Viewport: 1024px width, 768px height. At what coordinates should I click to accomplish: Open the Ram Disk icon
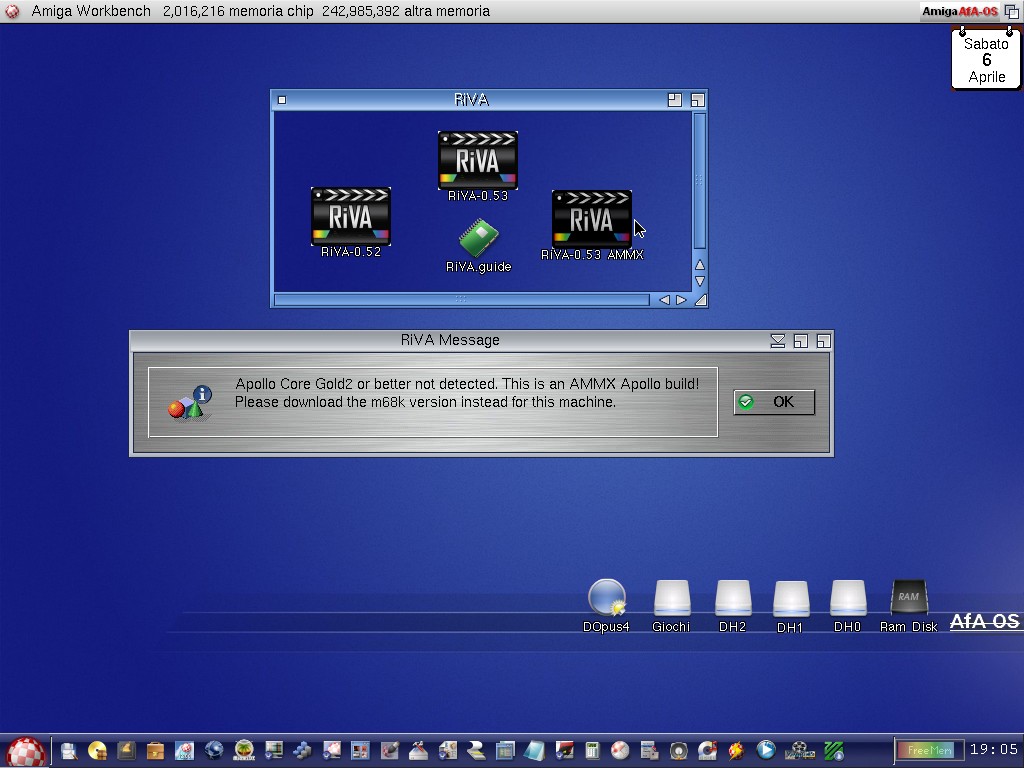coord(908,599)
